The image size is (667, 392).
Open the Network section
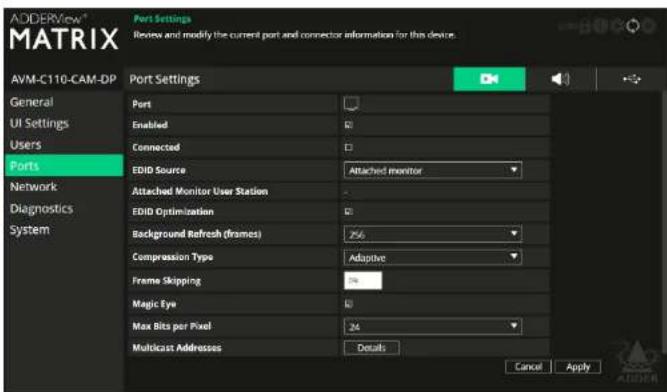[x=33, y=187]
